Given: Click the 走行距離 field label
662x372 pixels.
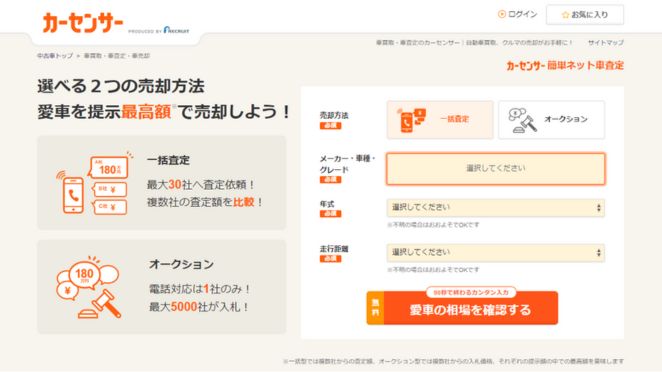Looking at the screenshot, I should [x=334, y=249].
